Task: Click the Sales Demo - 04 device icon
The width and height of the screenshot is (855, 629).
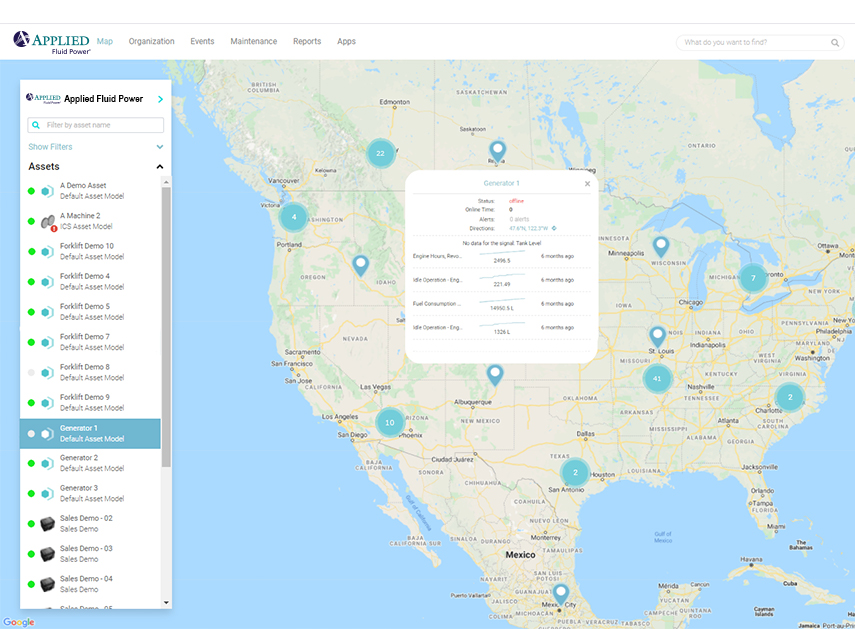Action: [x=48, y=584]
